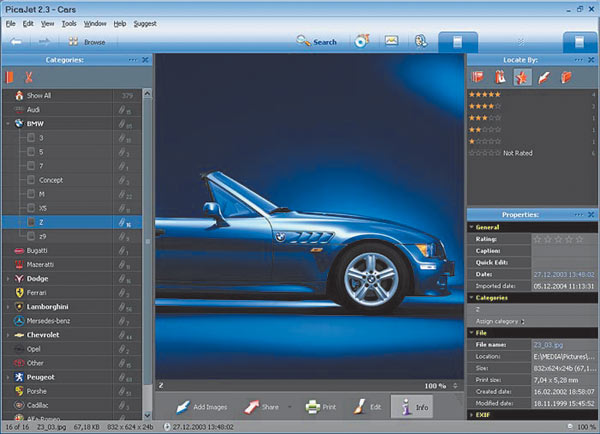
Task: Click the categories scrollbar down arrow
Action: [x=148, y=415]
